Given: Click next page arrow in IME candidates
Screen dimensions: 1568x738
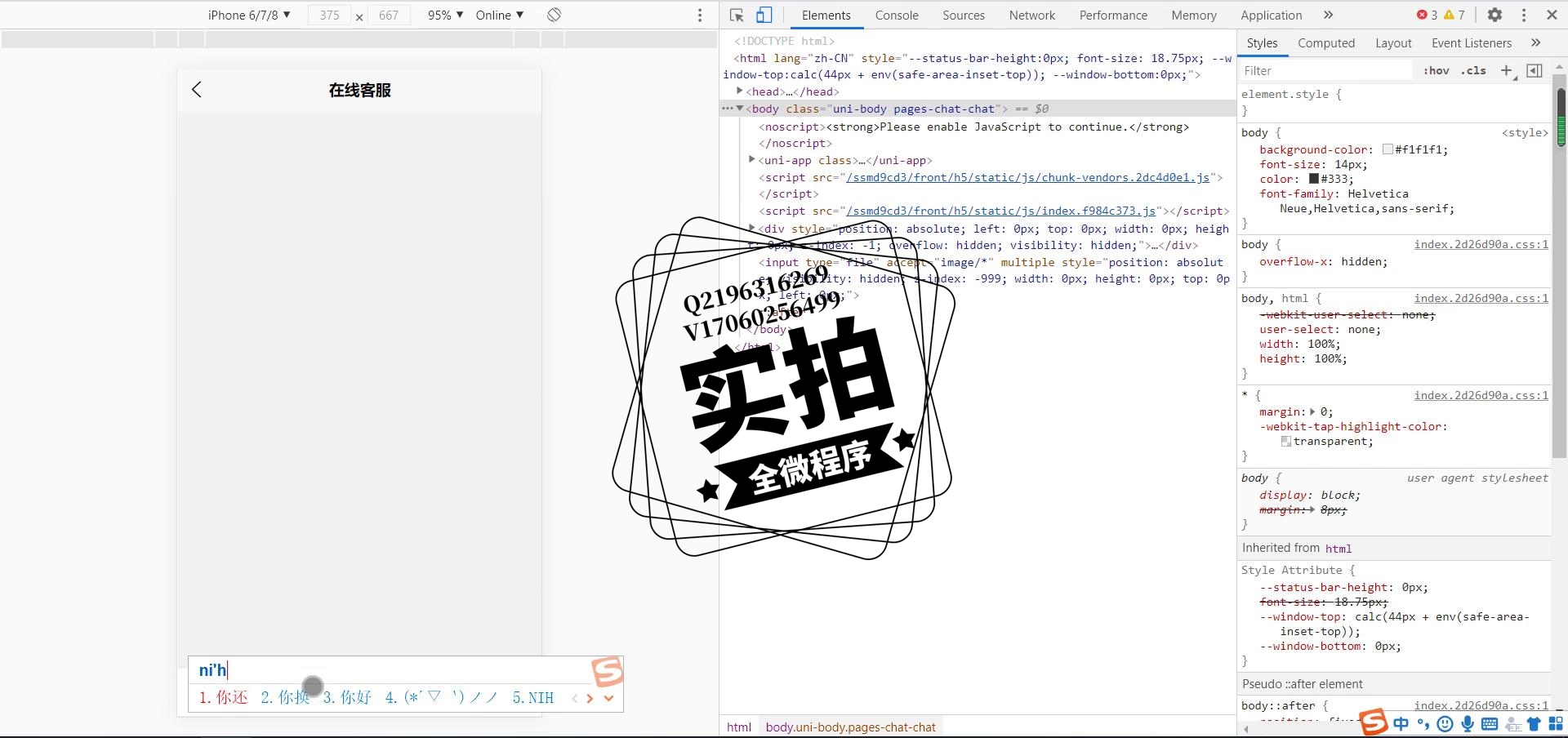Looking at the screenshot, I should click(x=590, y=698).
